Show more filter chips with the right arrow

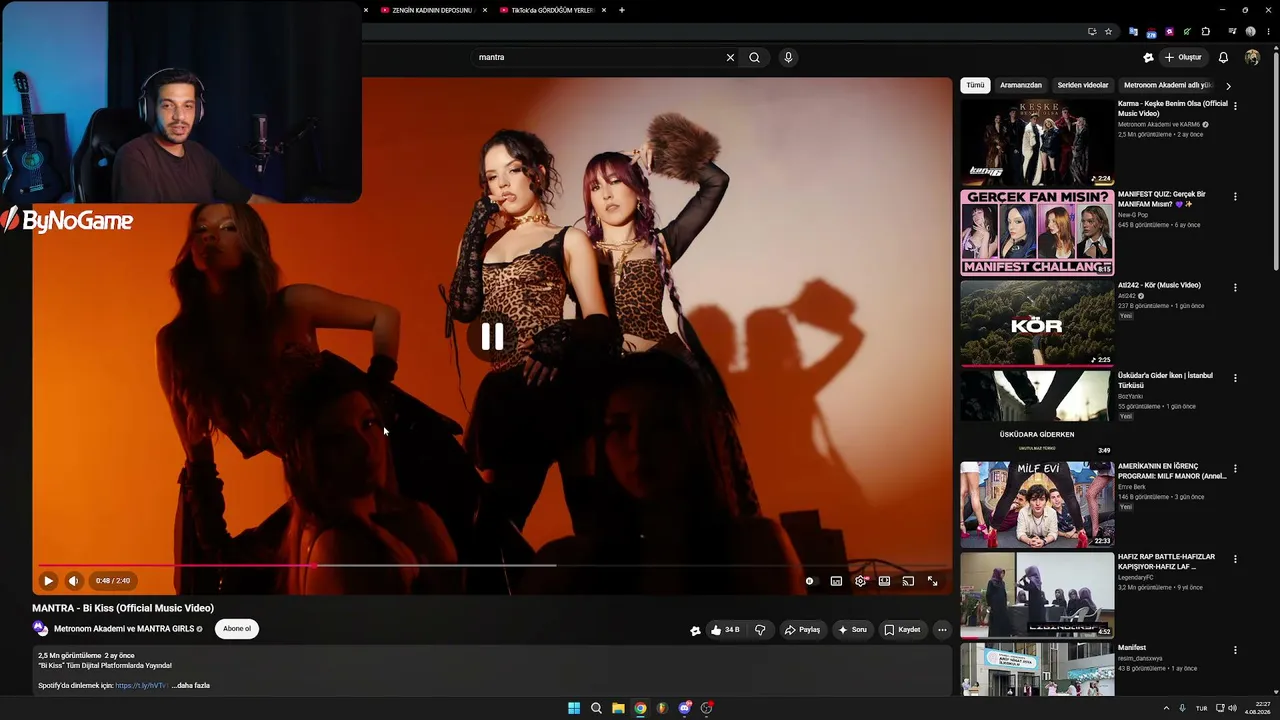click(x=1228, y=86)
